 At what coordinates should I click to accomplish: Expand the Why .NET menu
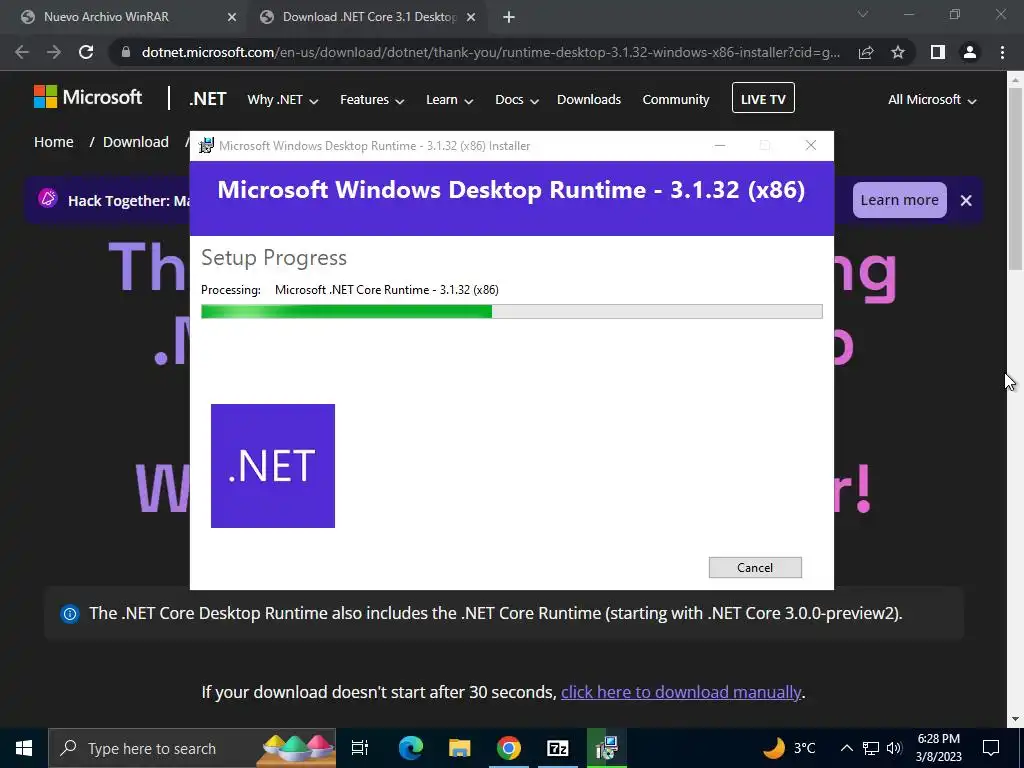coord(282,100)
